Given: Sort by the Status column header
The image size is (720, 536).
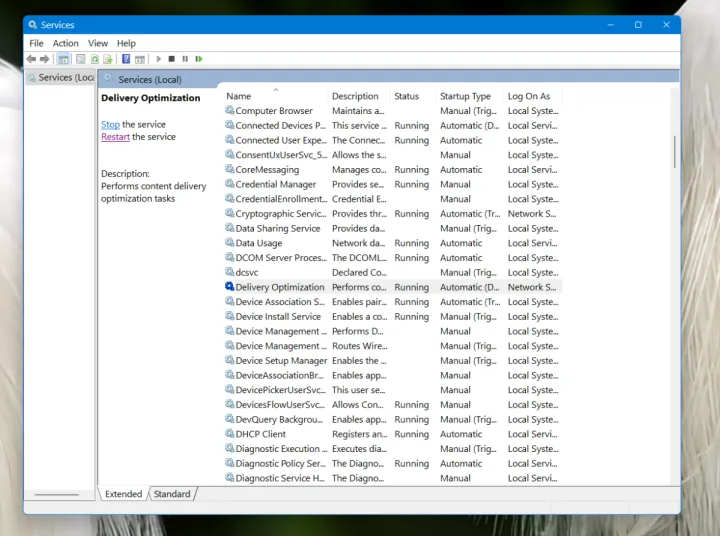Looking at the screenshot, I should [x=406, y=96].
